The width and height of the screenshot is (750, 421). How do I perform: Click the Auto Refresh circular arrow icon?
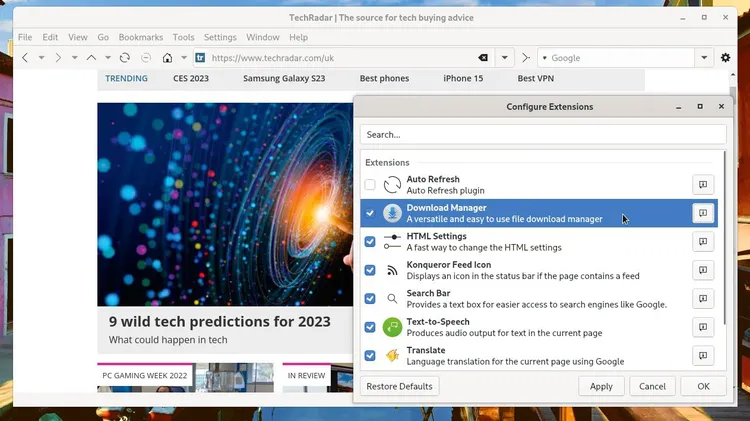click(x=392, y=185)
